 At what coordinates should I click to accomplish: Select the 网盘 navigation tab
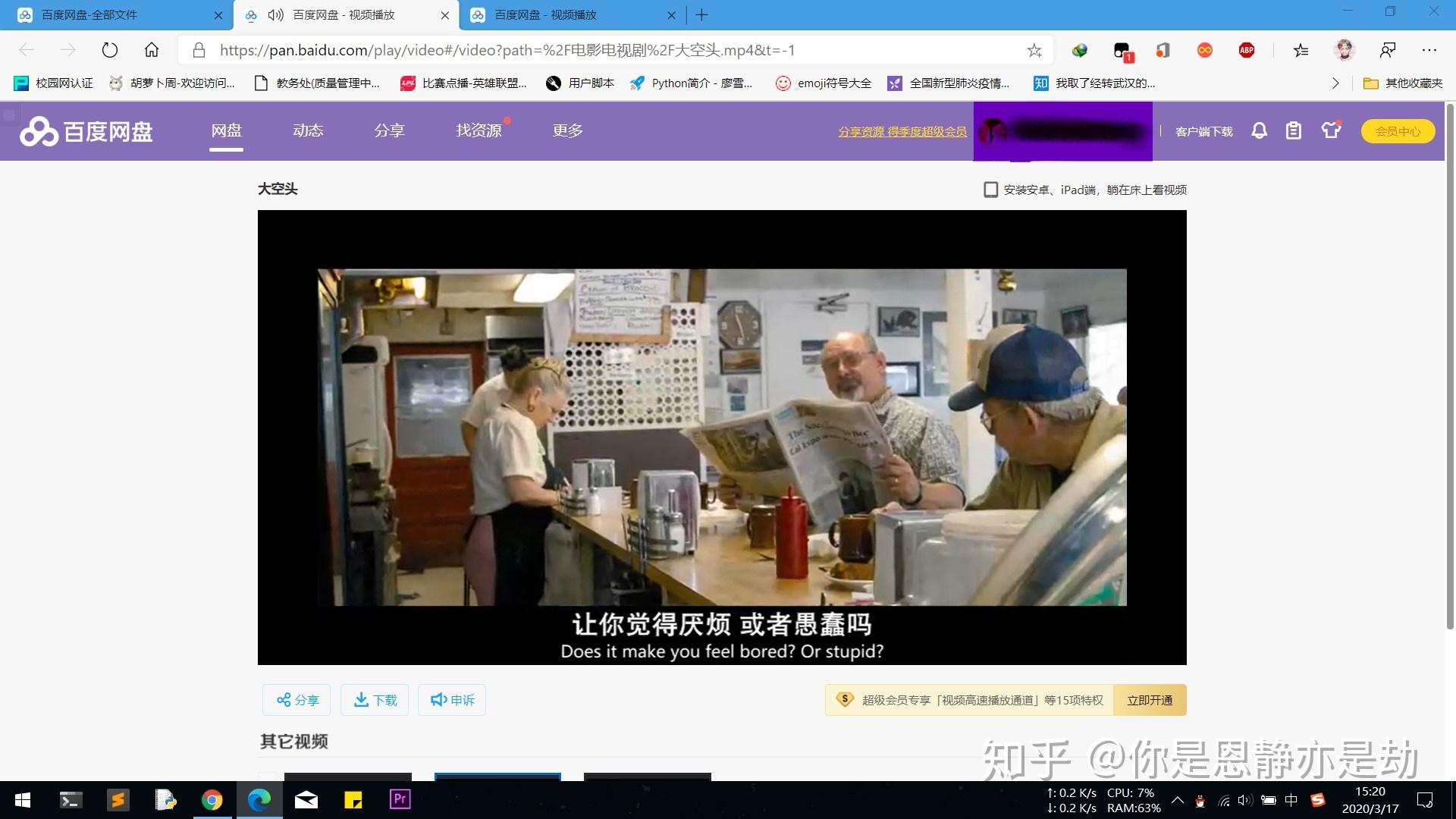(x=226, y=130)
